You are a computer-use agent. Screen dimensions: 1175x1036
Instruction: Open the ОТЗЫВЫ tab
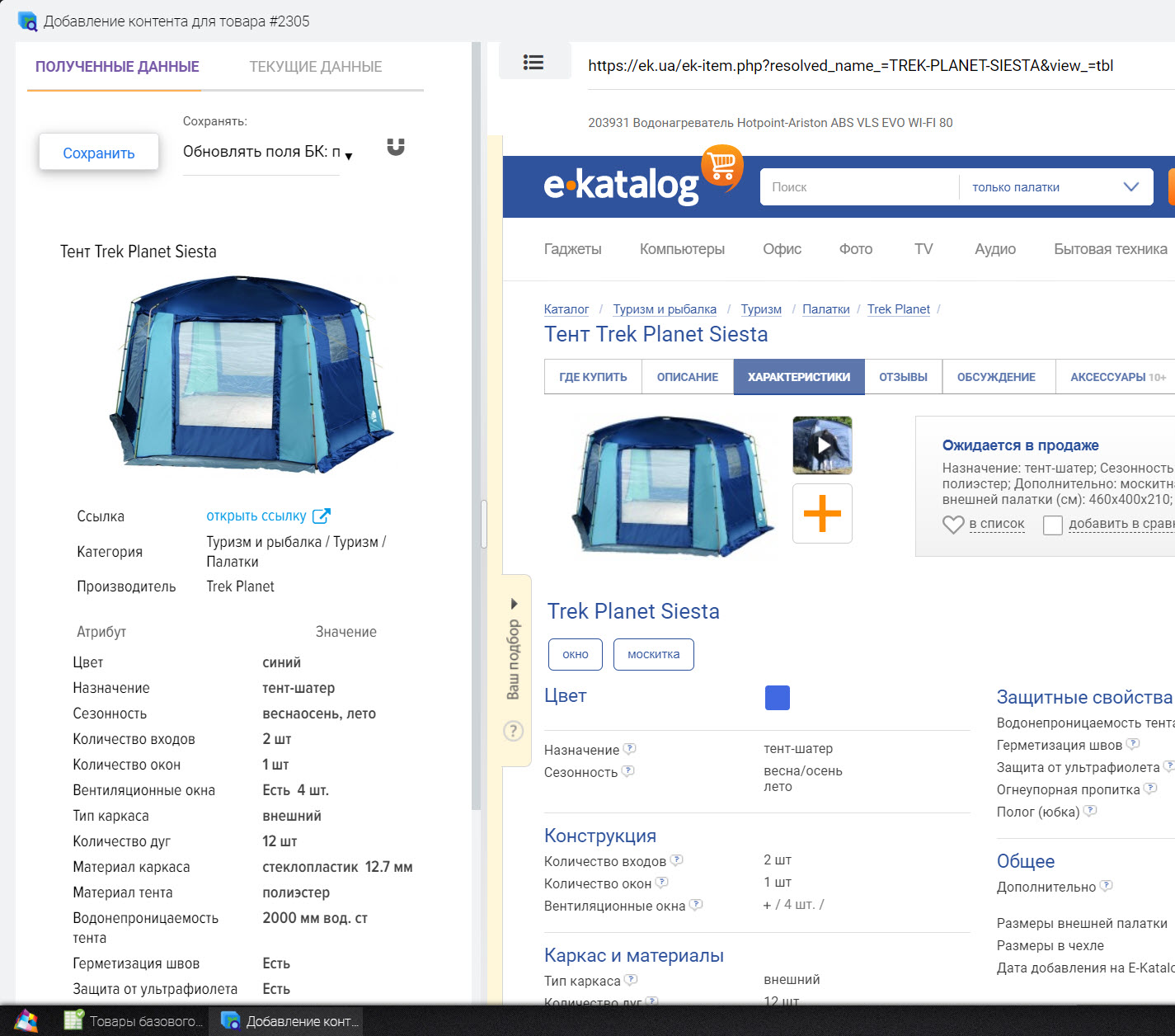point(903,377)
